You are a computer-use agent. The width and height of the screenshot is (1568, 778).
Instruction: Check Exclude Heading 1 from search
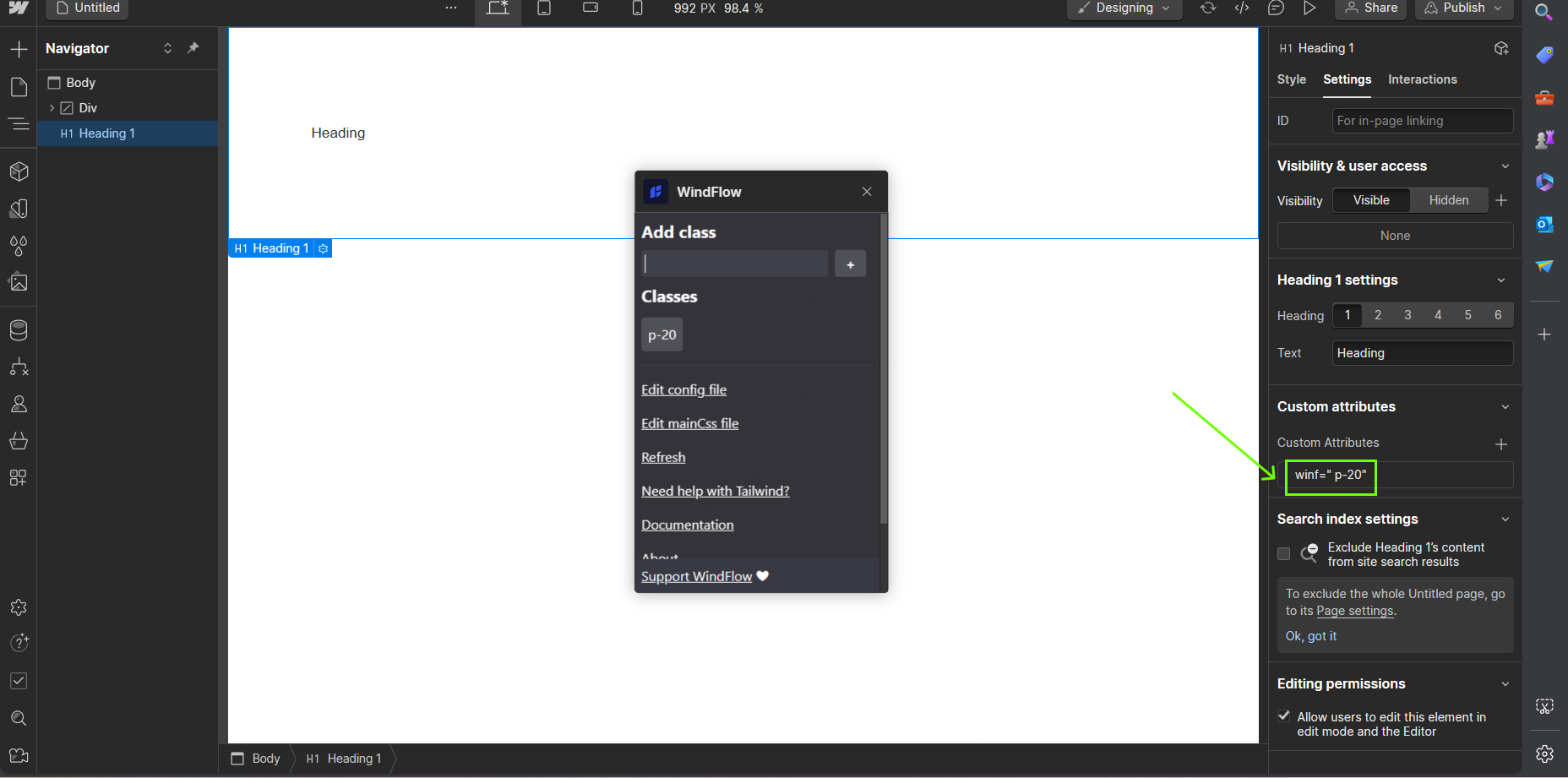pos(1284,554)
